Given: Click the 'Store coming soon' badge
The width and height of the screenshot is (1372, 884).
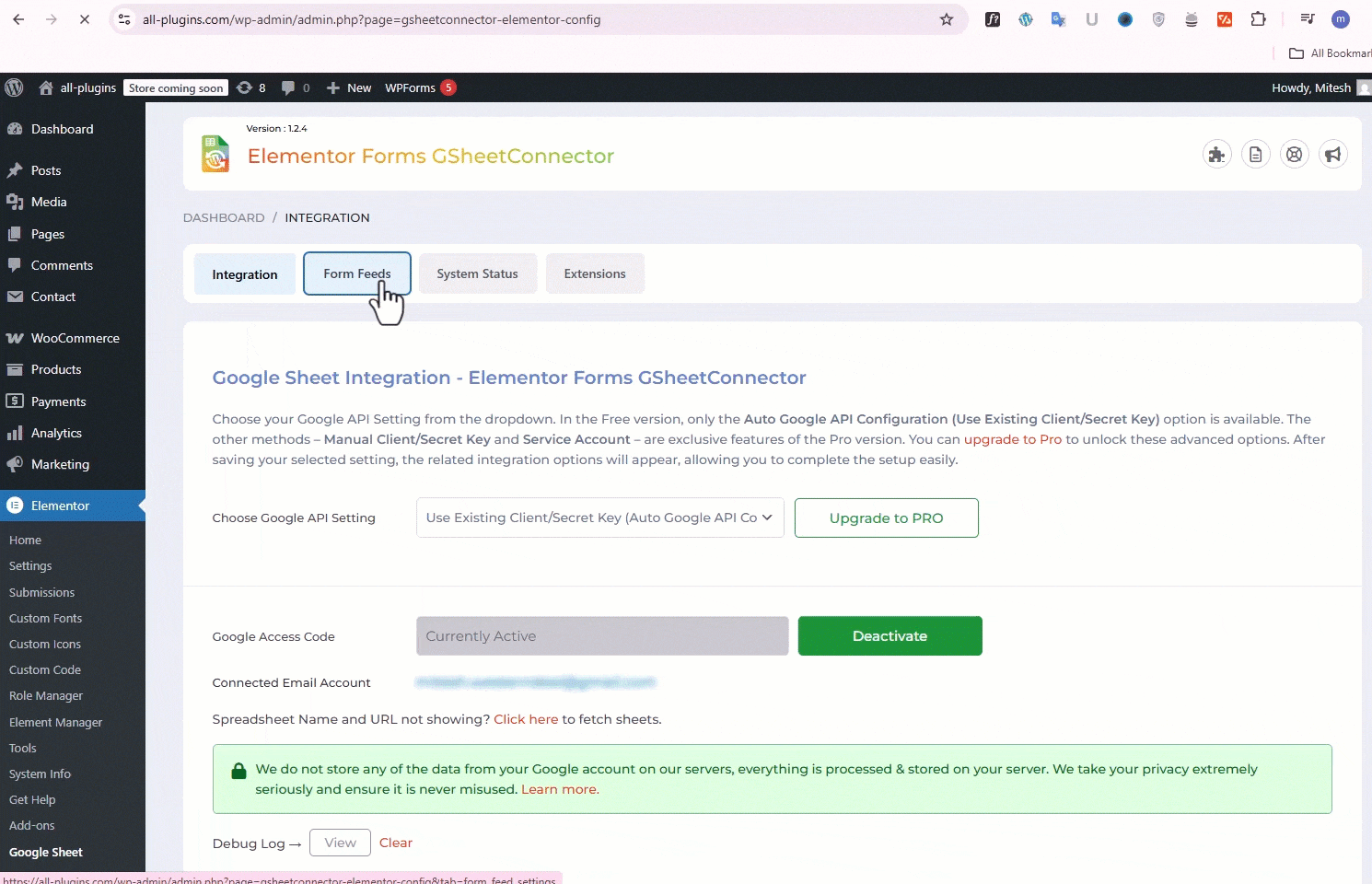Looking at the screenshot, I should pos(176,87).
